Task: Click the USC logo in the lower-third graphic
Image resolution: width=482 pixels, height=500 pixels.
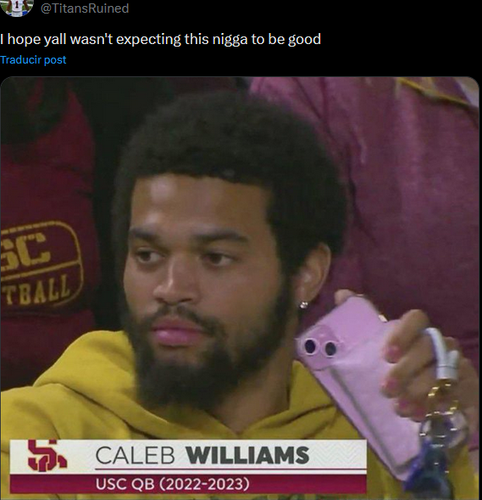Action: [47, 455]
